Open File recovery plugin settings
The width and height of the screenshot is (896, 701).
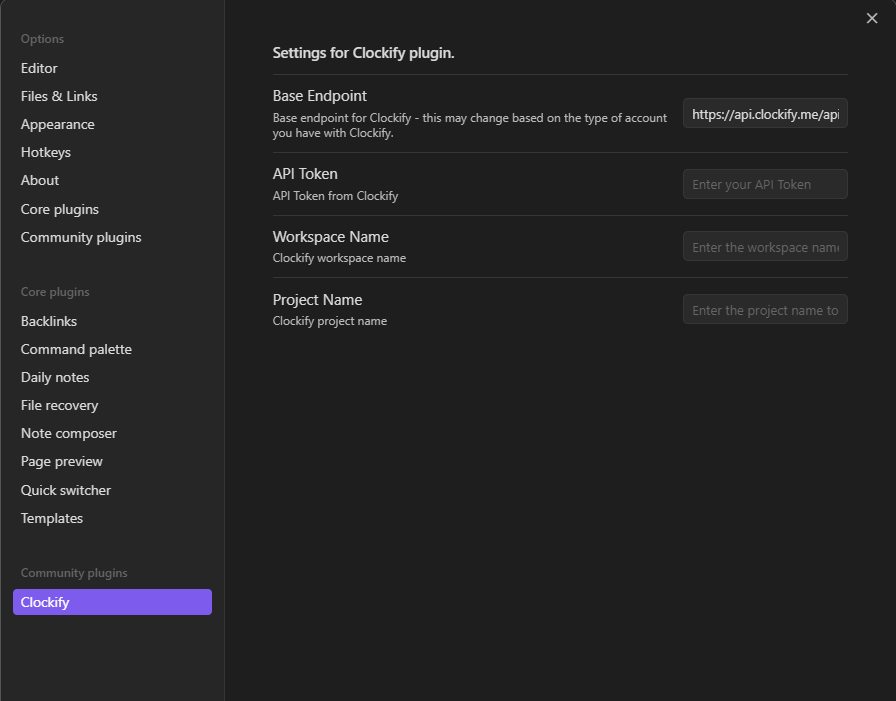coord(59,405)
